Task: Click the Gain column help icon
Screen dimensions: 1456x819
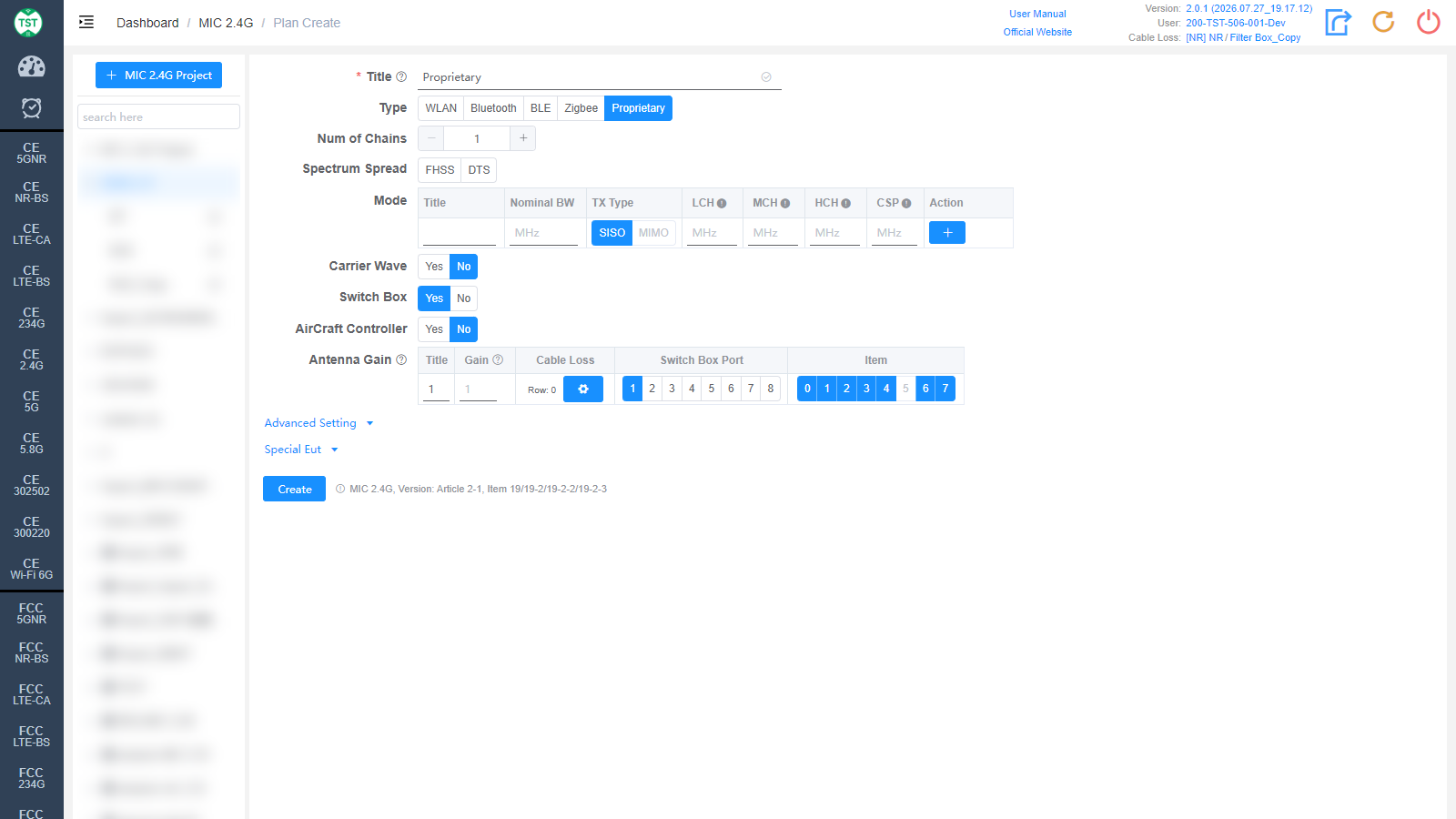Action: click(498, 360)
